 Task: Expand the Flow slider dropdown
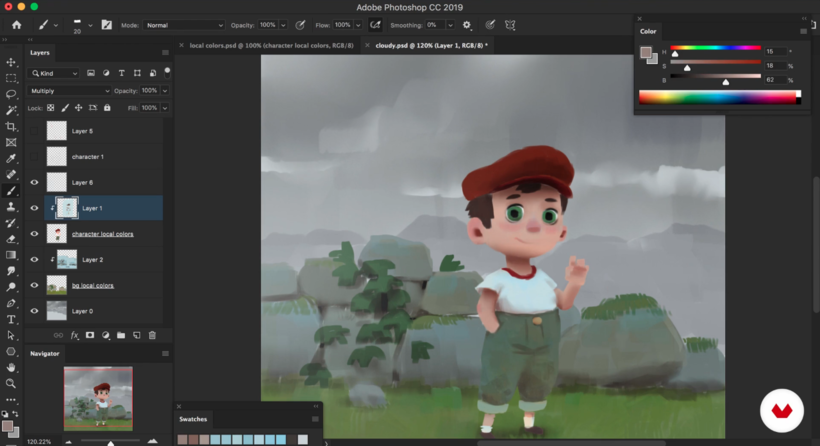point(358,25)
